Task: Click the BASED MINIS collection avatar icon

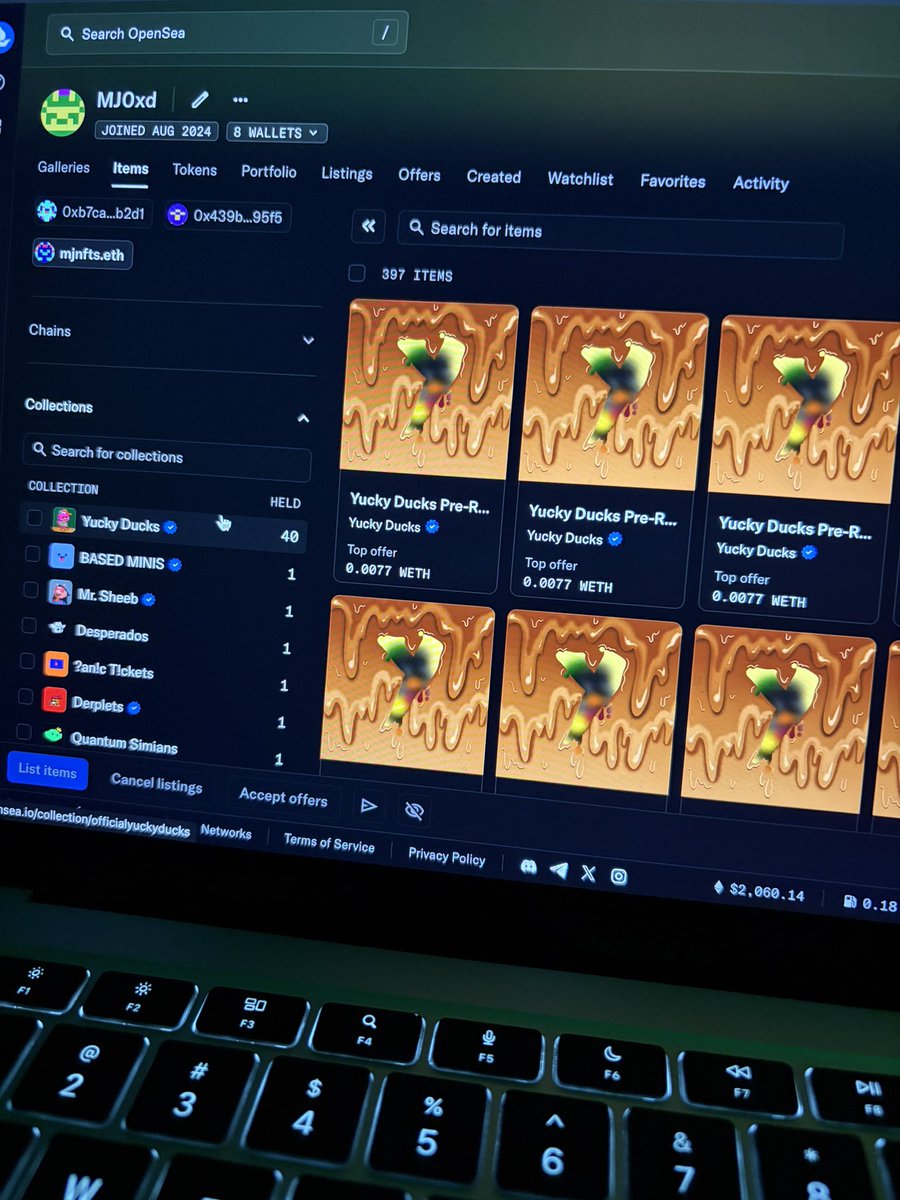Action: [60, 556]
